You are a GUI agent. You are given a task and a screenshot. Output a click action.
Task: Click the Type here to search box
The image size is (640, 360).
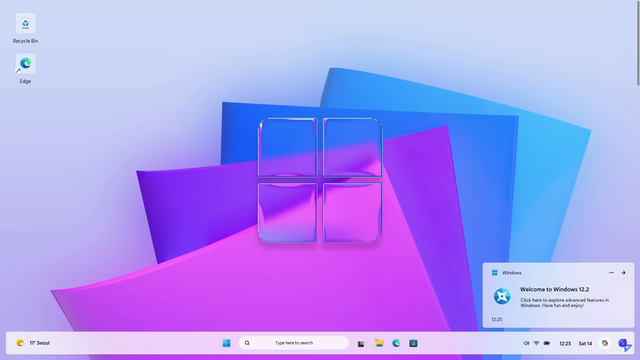point(293,343)
